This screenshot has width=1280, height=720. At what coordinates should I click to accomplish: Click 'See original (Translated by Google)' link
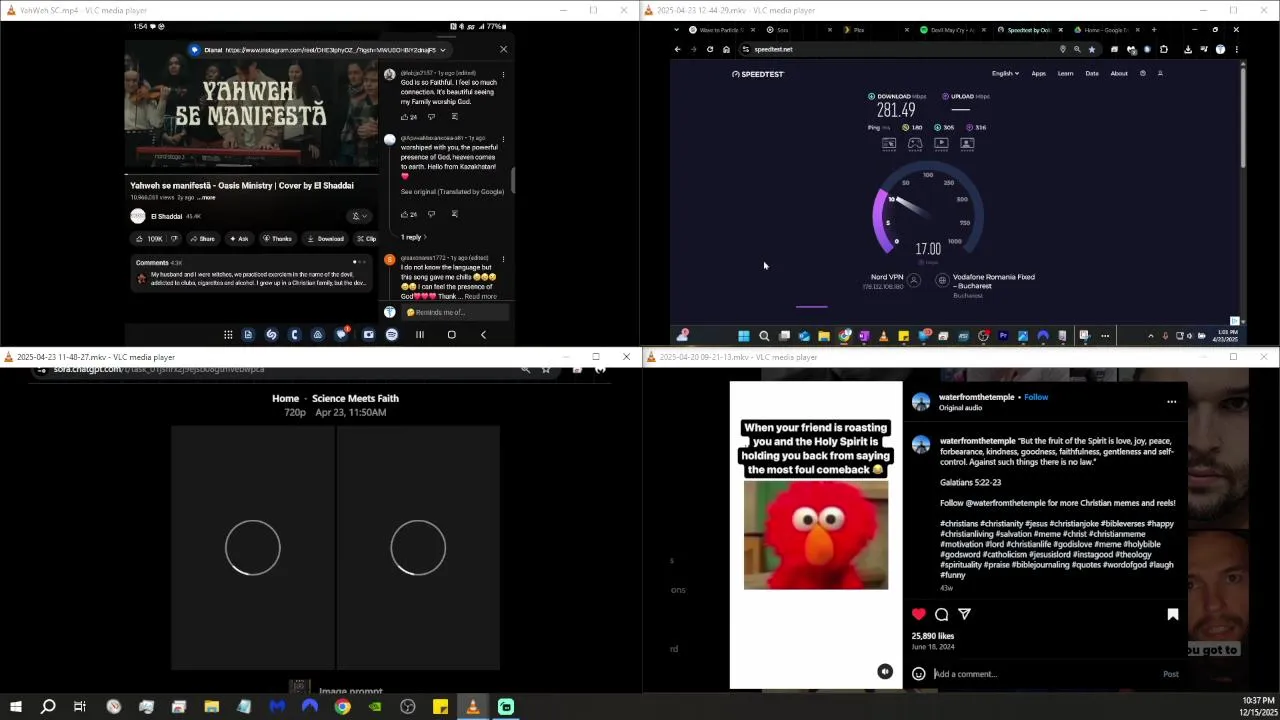[452, 192]
